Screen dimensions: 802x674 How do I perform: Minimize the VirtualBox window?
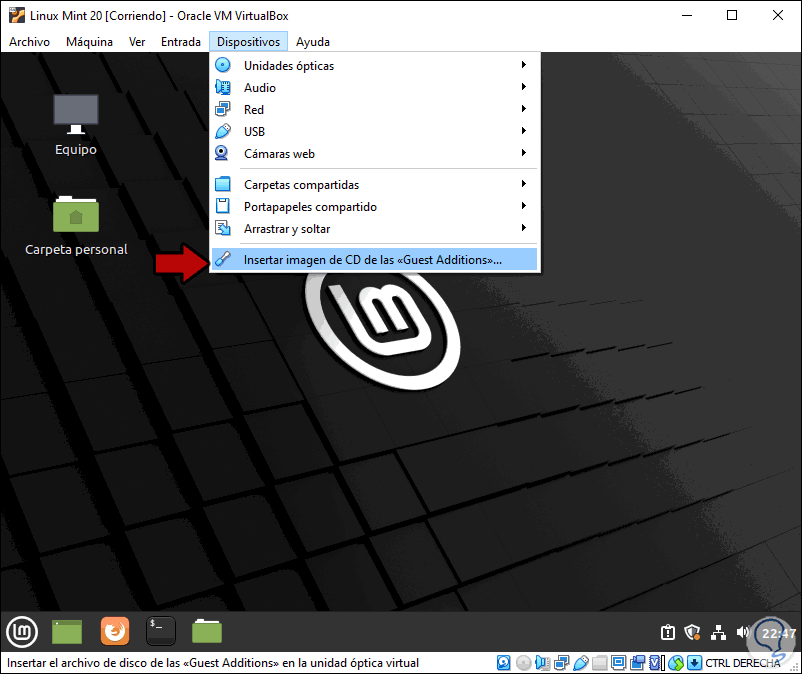coord(687,15)
